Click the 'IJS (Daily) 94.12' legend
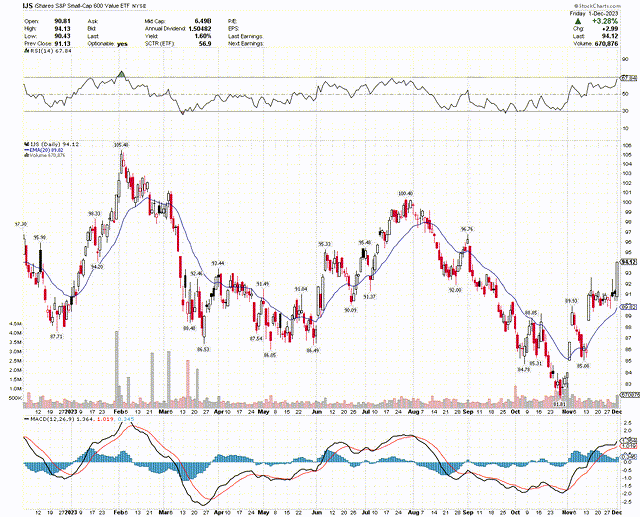The image size is (640, 517). click(54, 144)
